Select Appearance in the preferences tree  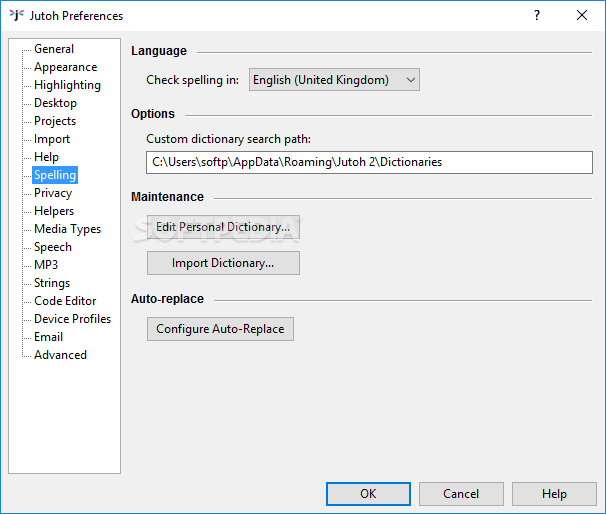click(65, 67)
